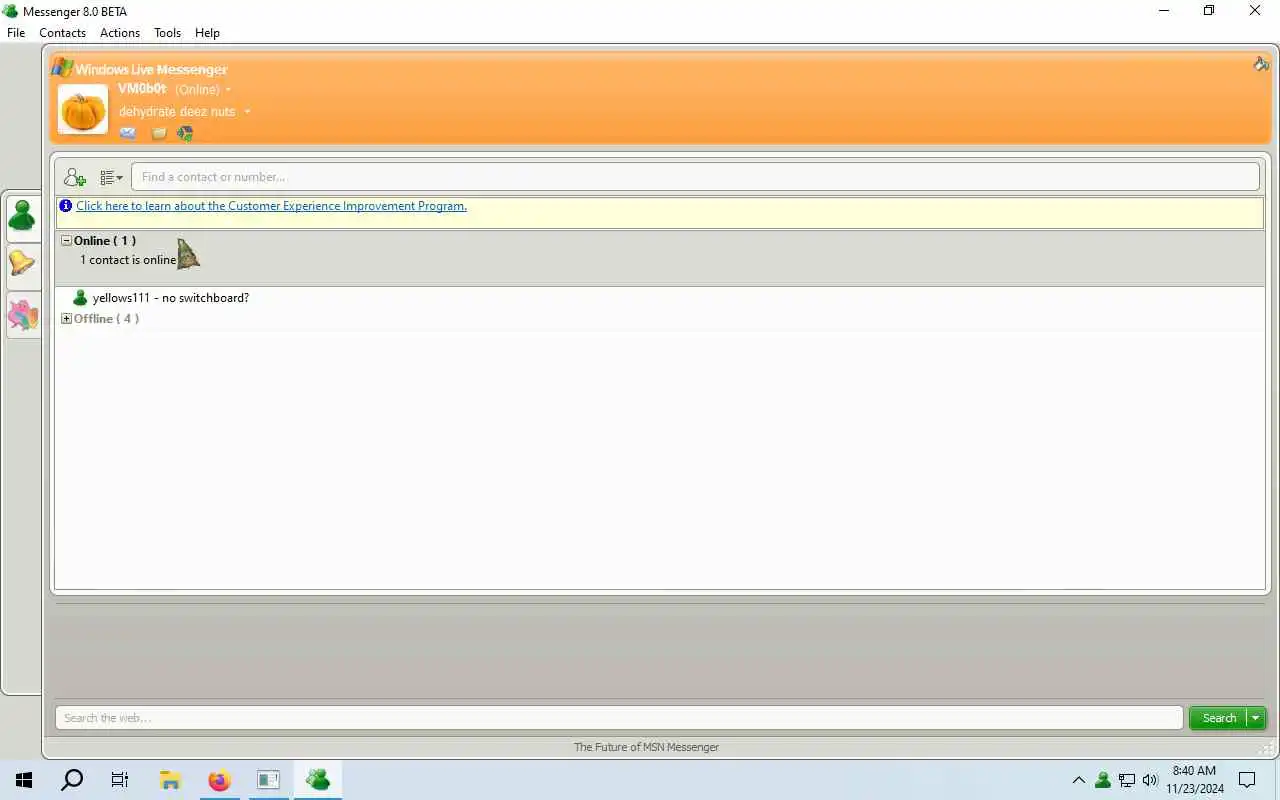The image size is (1280, 800).
Task: Click the Windows Live Messenger butterfly logo
Action: 62,68
